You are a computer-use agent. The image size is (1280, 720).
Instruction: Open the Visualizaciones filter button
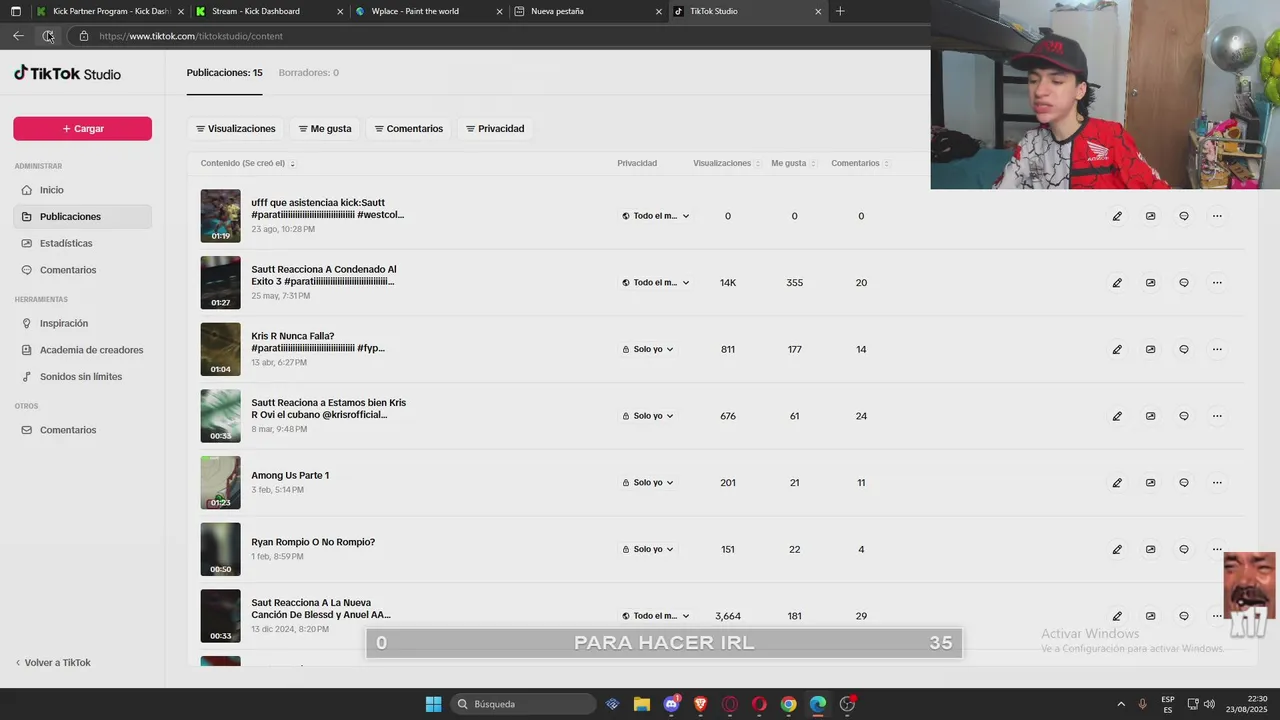coord(235,129)
